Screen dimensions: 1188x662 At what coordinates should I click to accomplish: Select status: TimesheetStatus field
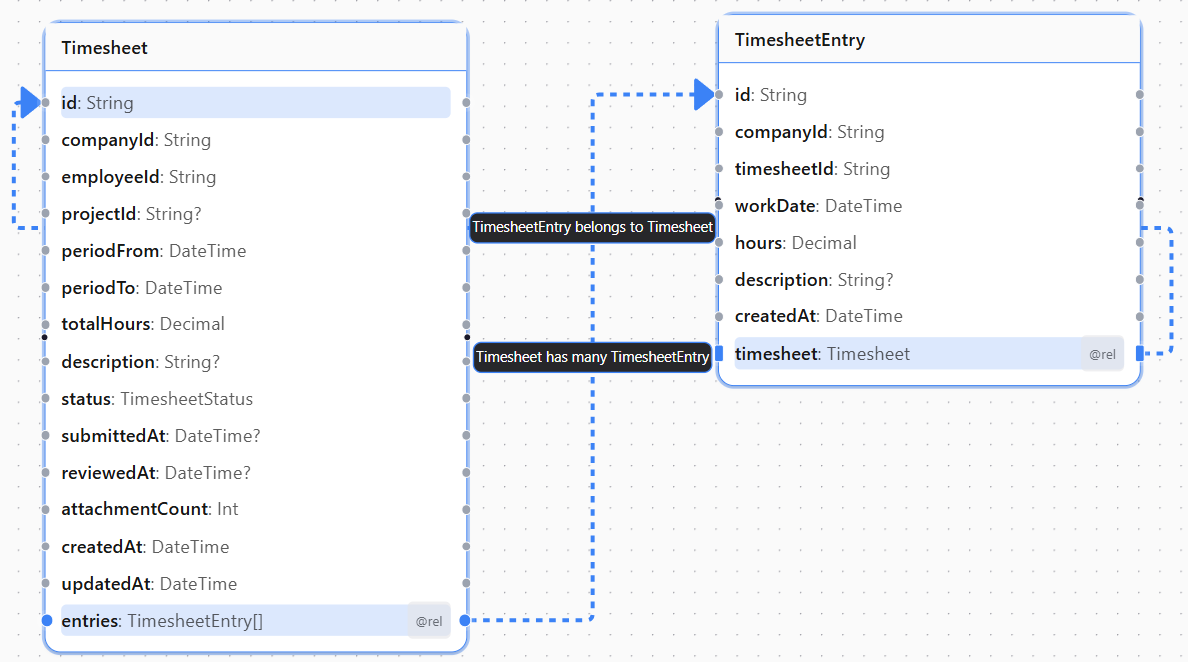point(256,398)
